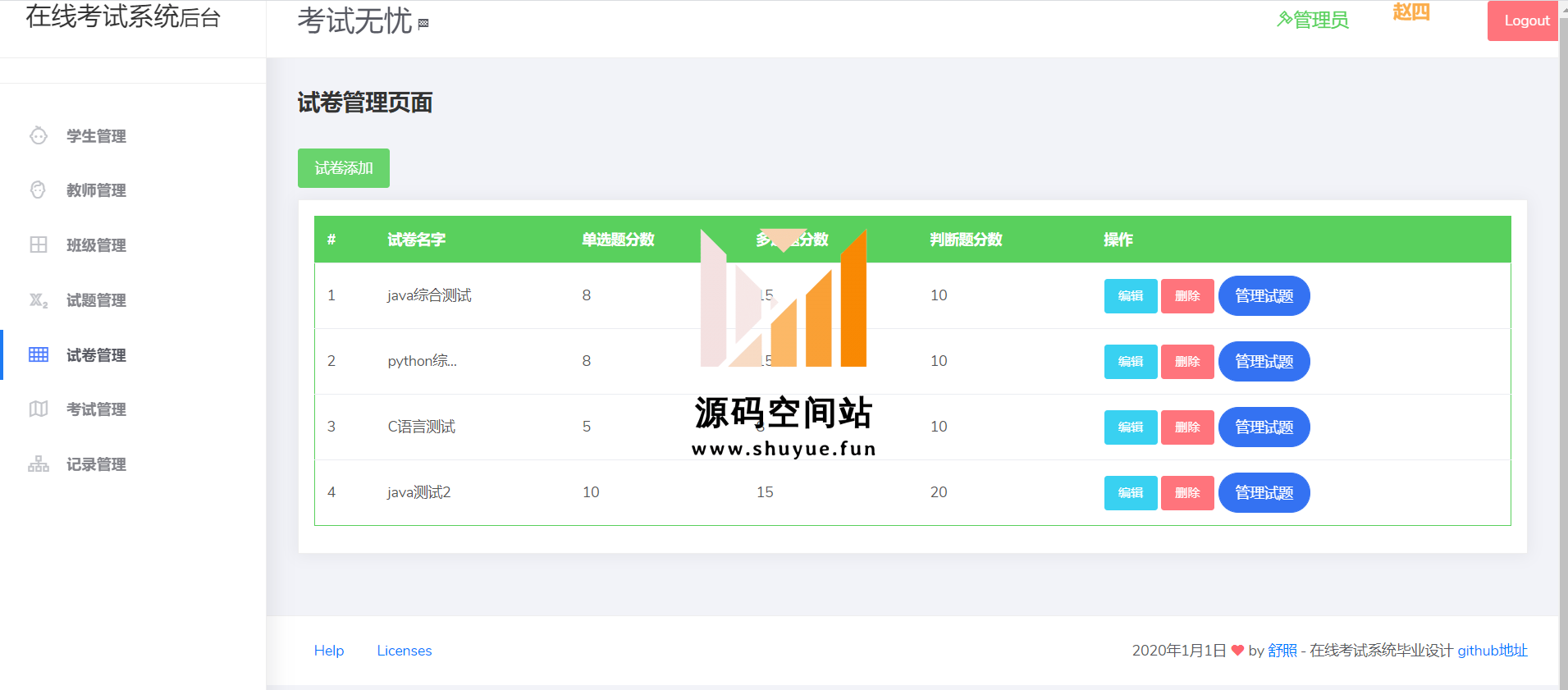1568x690 pixels.
Task: Manage questions for C语言测试 paper
Action: coord(1264,427)
